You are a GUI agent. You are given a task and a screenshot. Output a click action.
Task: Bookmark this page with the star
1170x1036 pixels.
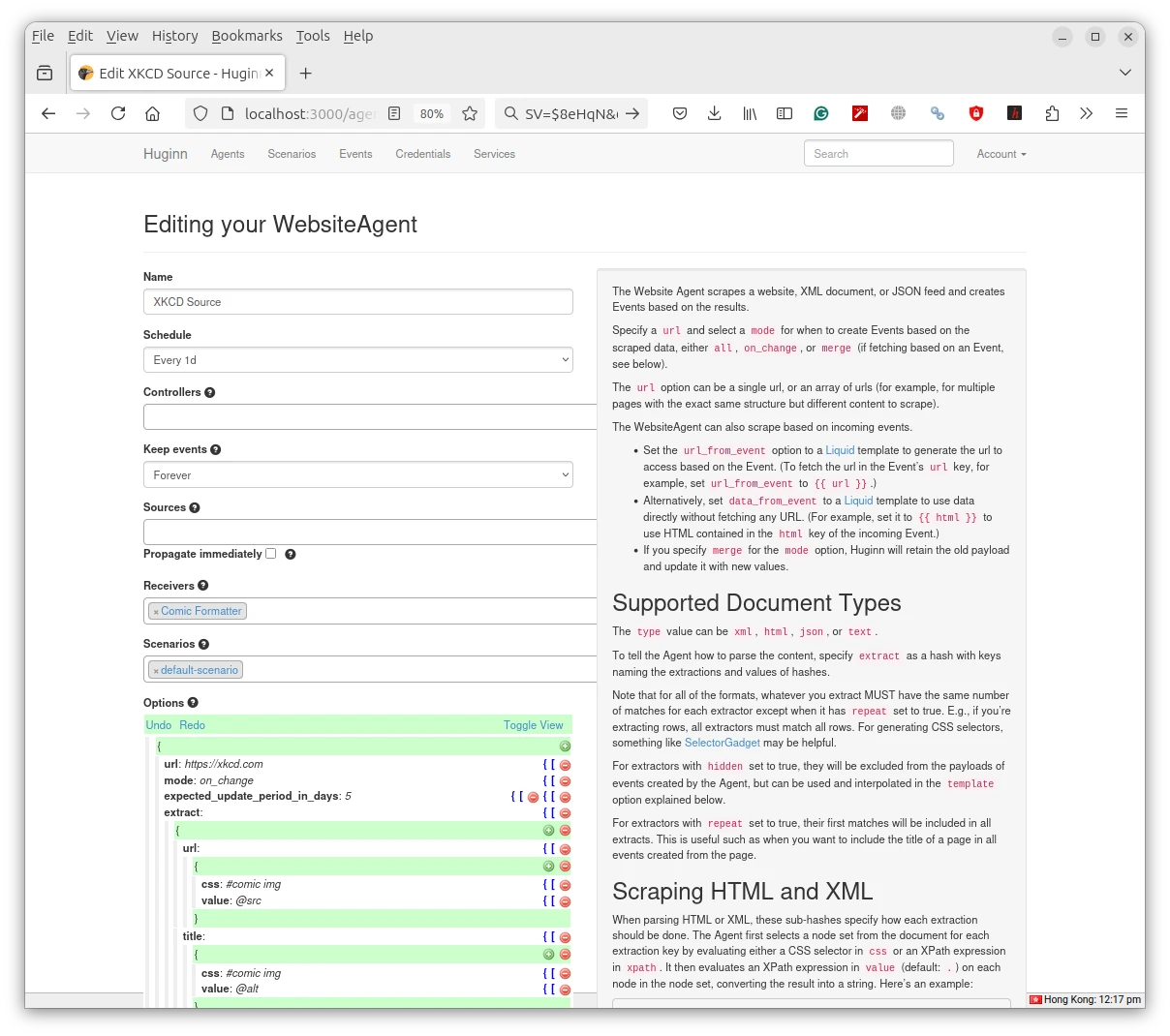coord(470,113)
